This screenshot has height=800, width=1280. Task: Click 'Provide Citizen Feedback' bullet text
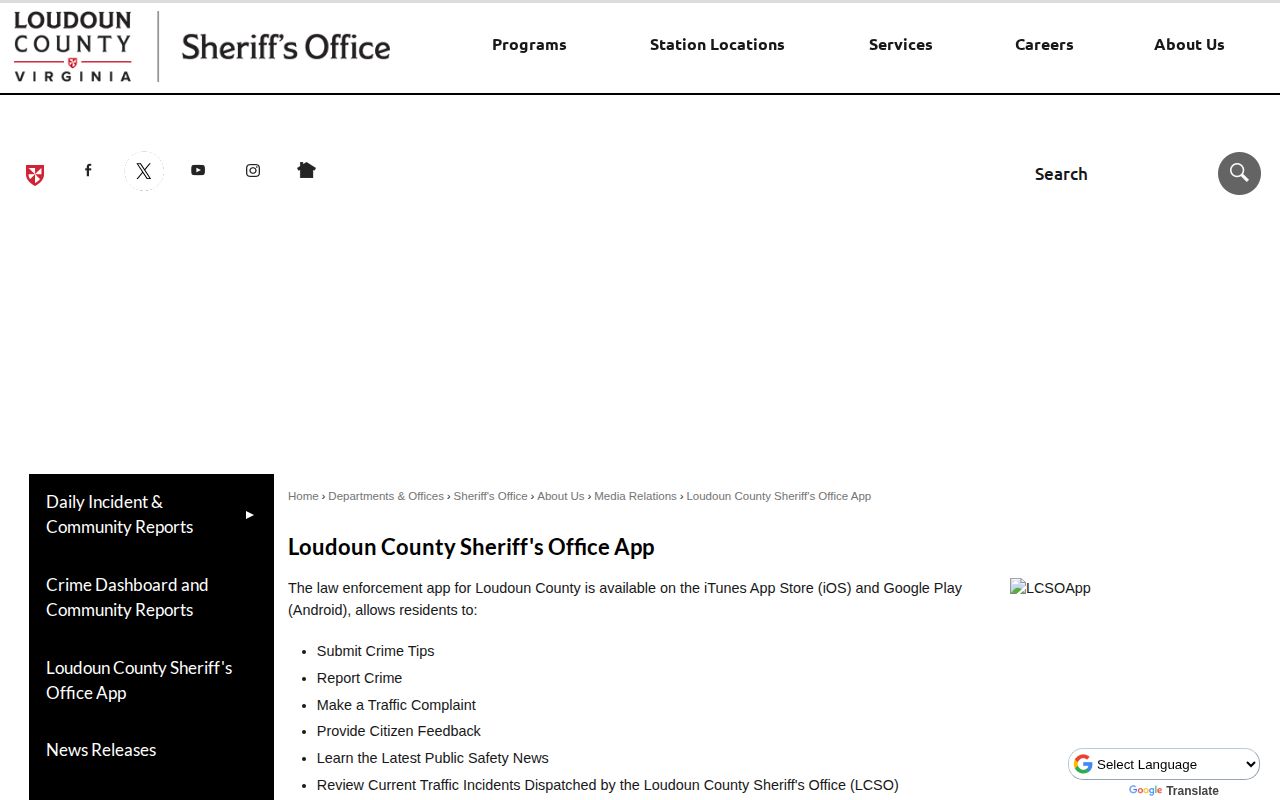click(x=399, y=731)
